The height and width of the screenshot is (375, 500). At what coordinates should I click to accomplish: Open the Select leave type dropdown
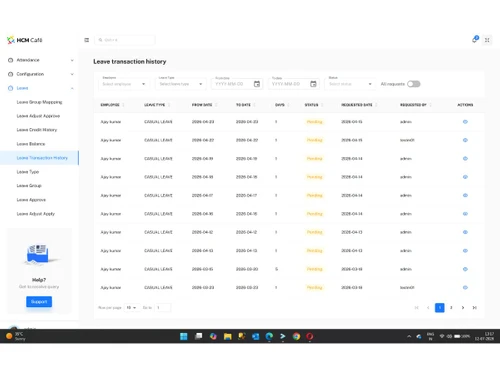point(181,84)
